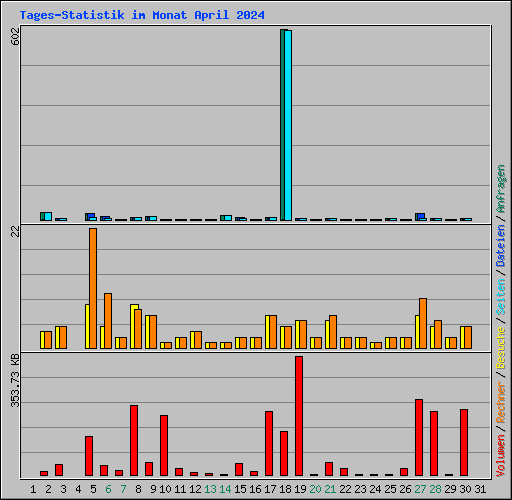Click the '602' y-axis maximum label
The width and height of the screenshot is (512, 500).
coord(15,36)
